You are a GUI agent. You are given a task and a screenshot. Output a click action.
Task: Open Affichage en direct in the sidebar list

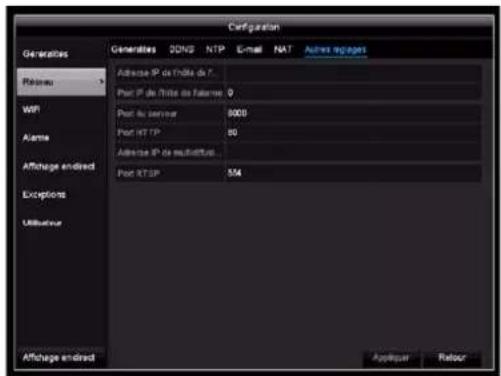[59, 166]
